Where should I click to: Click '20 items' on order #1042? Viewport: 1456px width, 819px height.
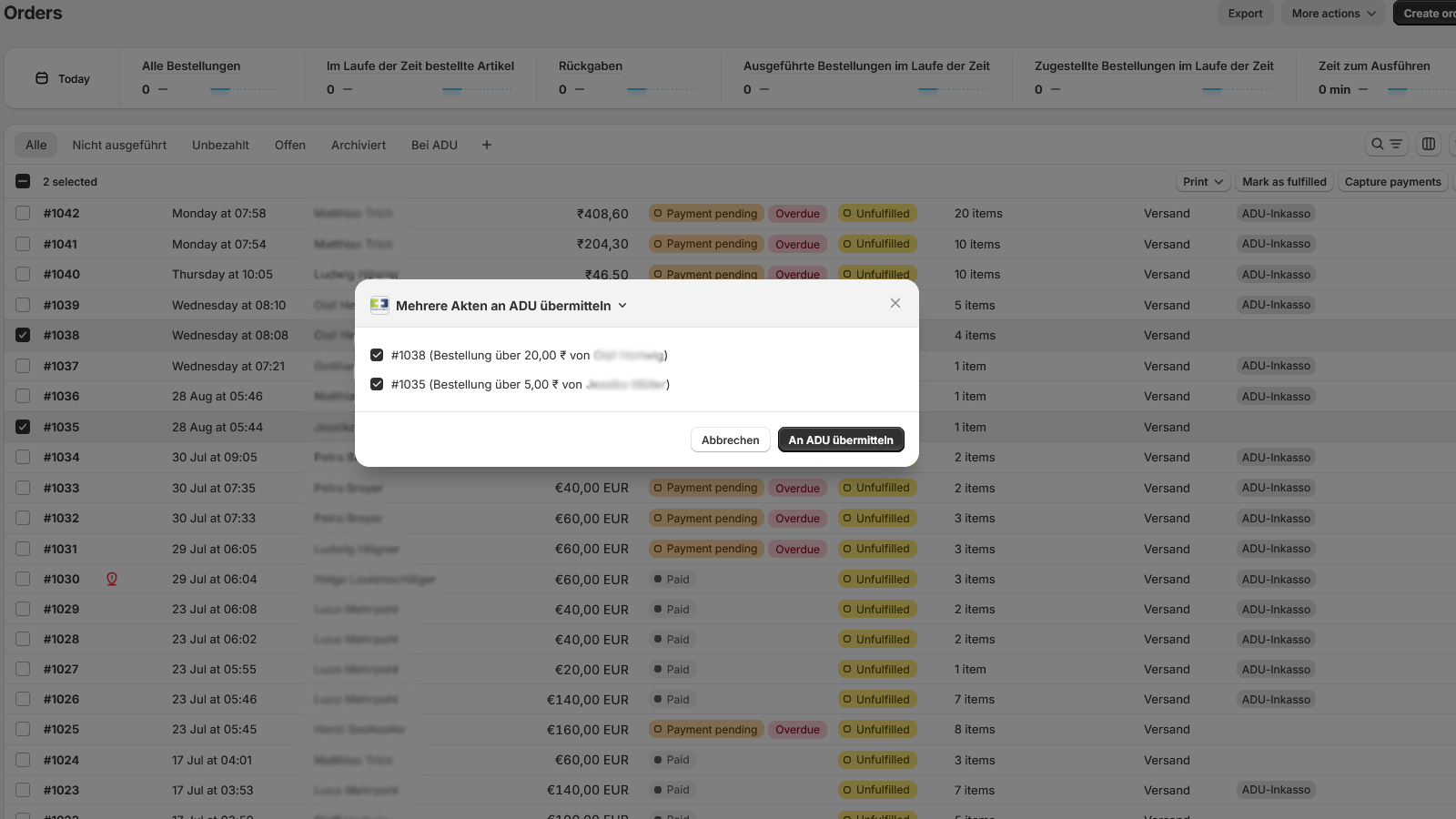click(978, 213)
